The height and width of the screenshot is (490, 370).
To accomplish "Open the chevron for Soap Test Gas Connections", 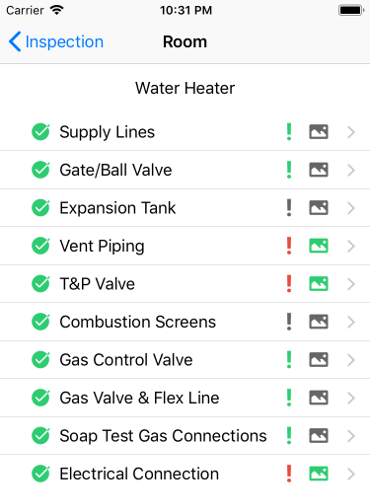I will point(351,436).
